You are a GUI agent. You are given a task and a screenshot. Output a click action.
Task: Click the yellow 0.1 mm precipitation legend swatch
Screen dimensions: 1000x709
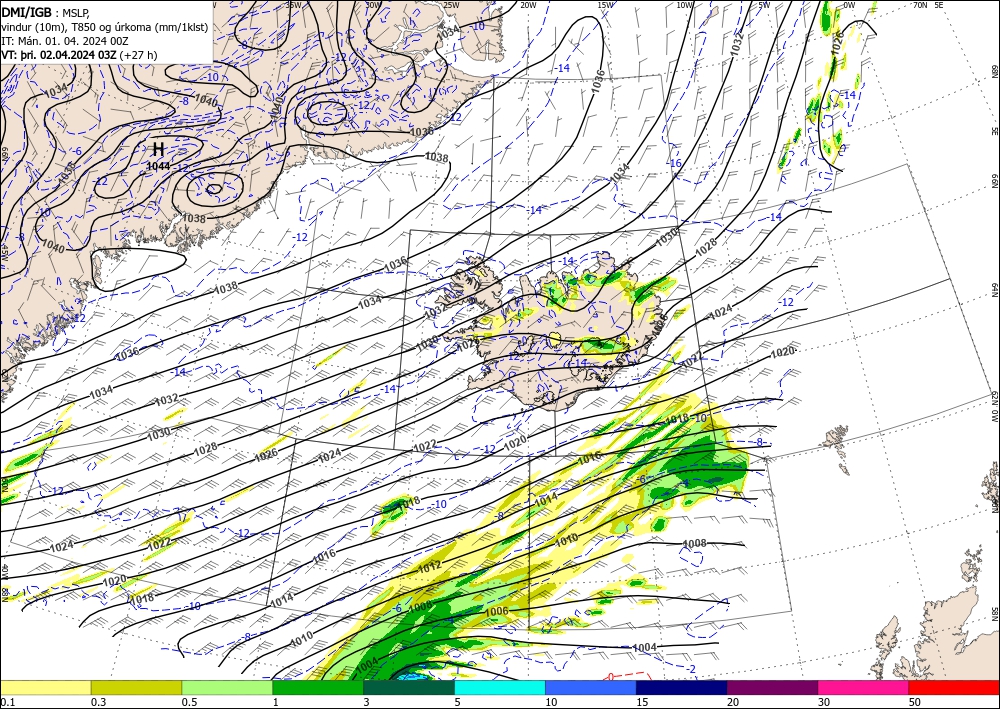(x=45, y=687)
